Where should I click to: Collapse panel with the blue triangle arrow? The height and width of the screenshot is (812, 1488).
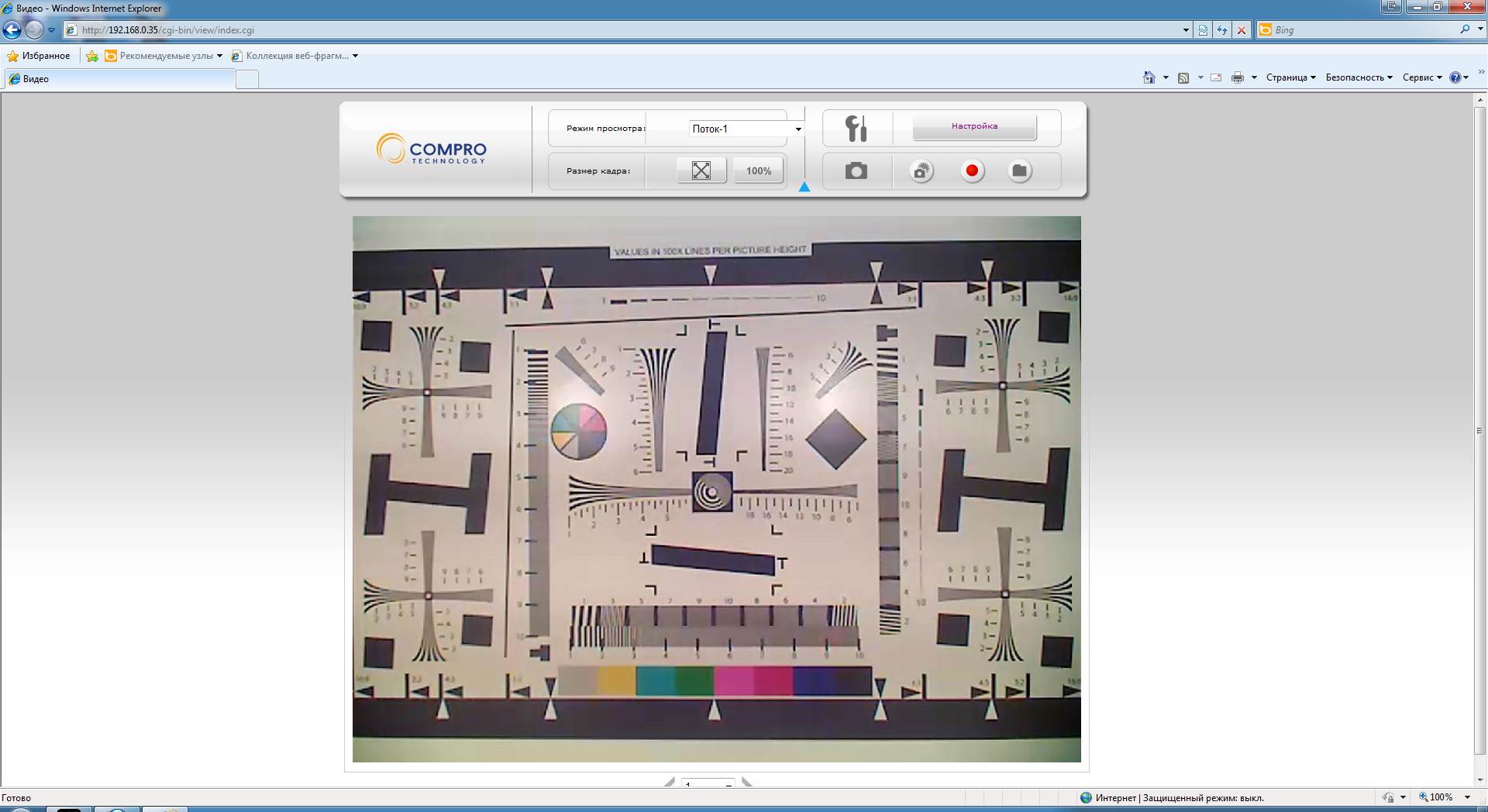804,187
